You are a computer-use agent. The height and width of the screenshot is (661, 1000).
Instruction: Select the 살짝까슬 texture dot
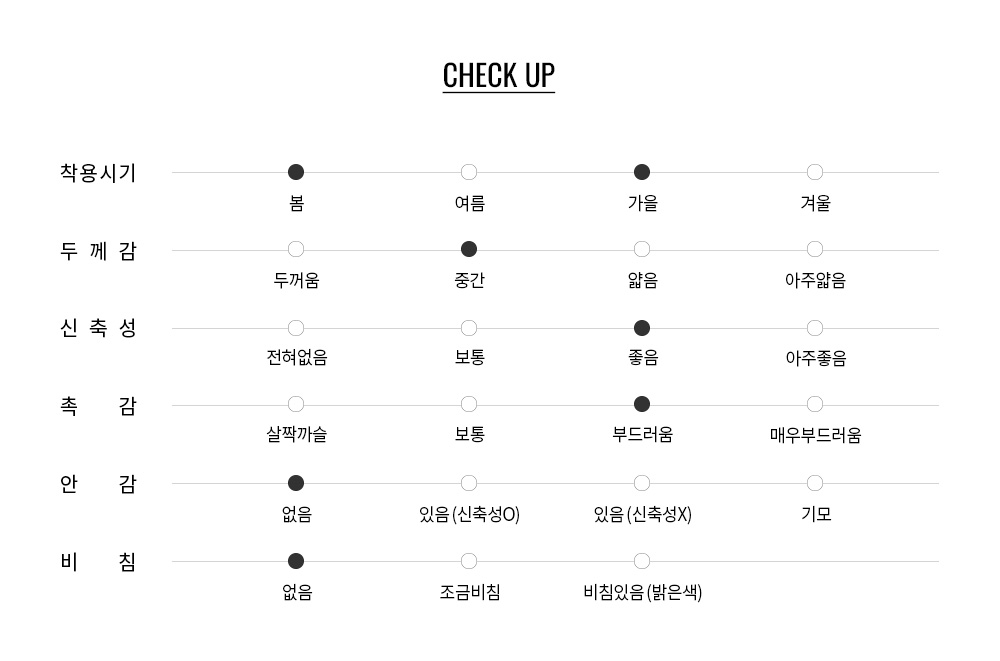(296, 404)
